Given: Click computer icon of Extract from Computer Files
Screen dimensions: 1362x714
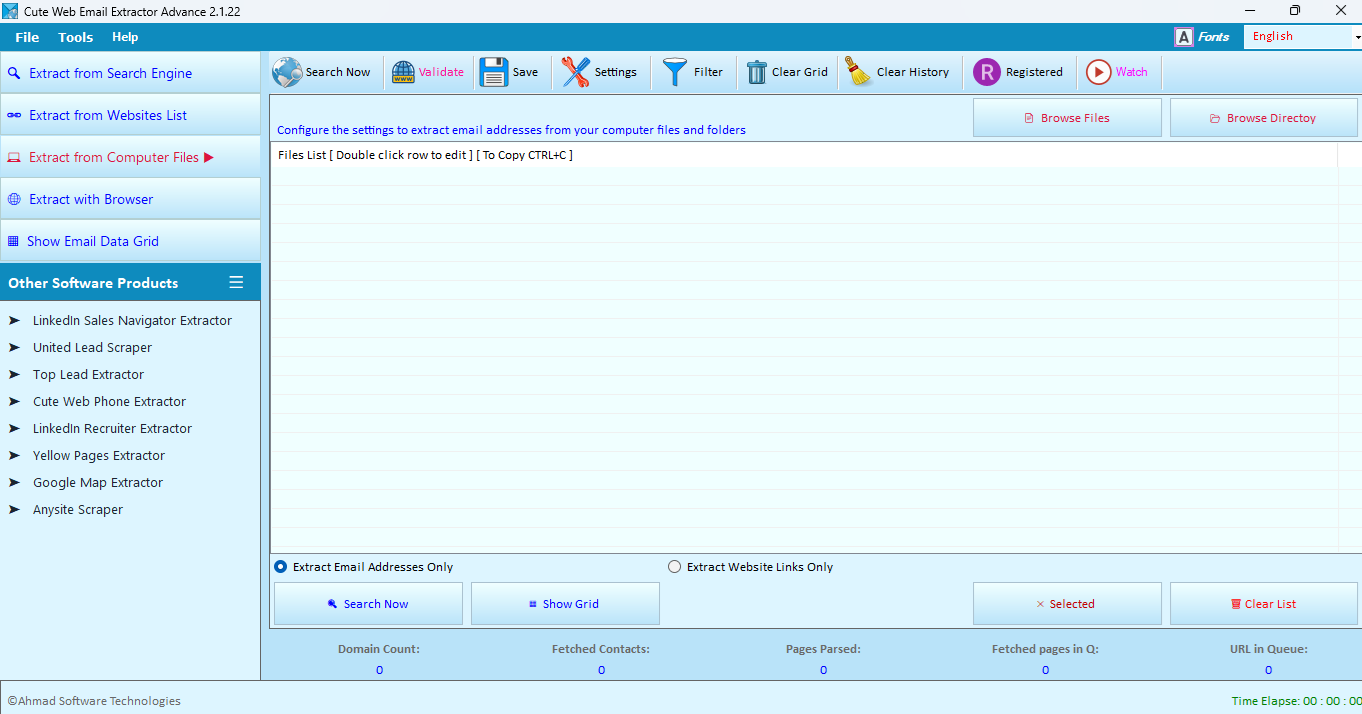Looking at the screenshot, I should pyautogui.click(x=14, y=157).
